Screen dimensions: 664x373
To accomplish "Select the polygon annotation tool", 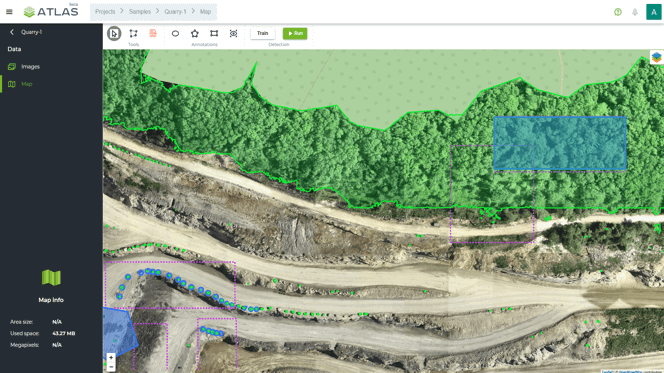I will [x=195, y=33].
